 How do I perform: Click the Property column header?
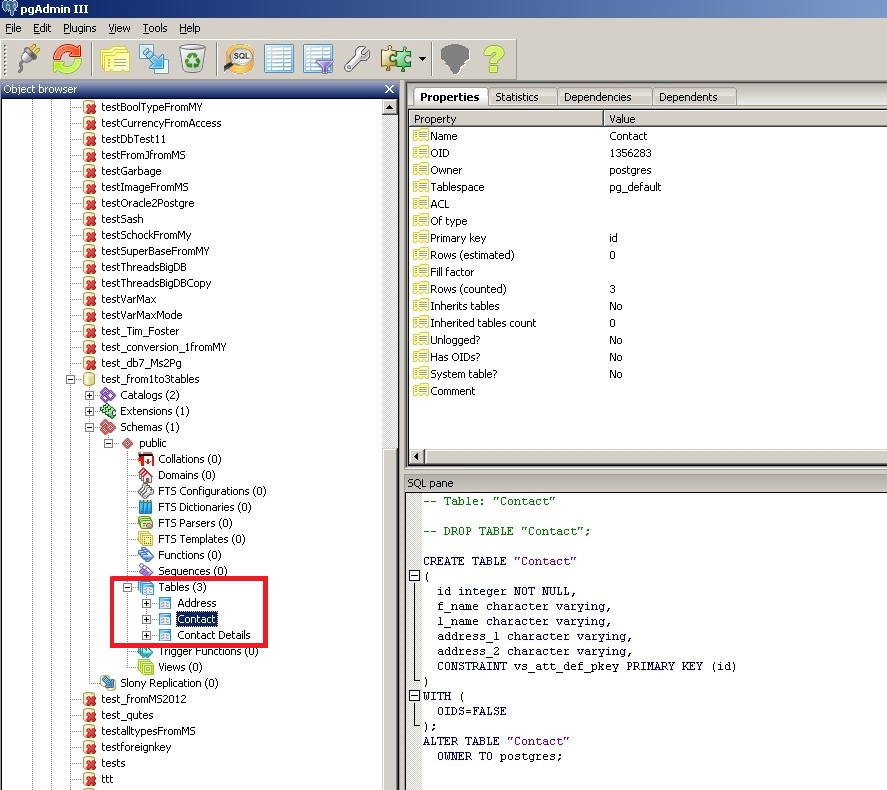pyautogui.click(x=507, y=119)
